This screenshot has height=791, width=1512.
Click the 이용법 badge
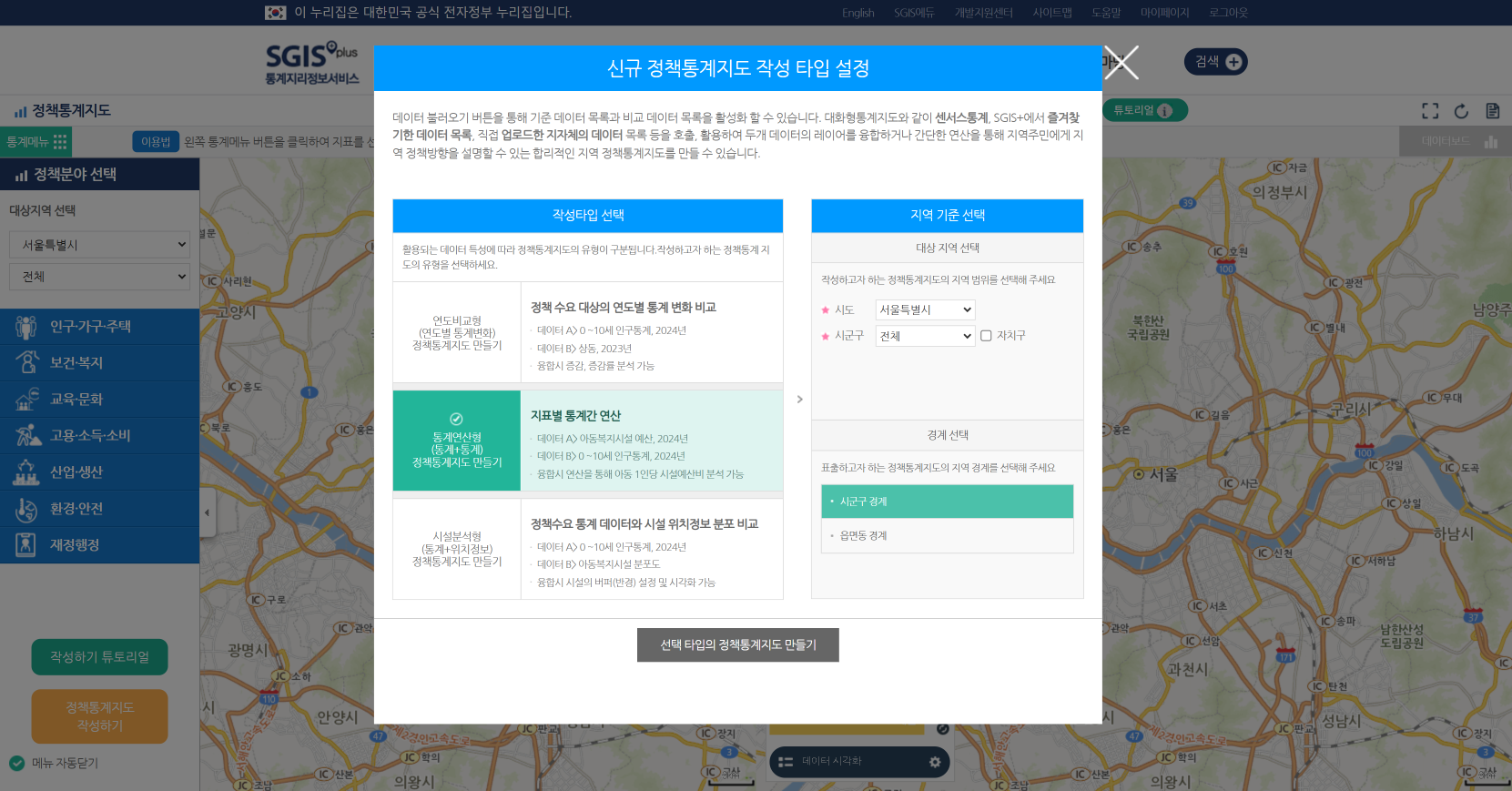click(x=156, y=142)
